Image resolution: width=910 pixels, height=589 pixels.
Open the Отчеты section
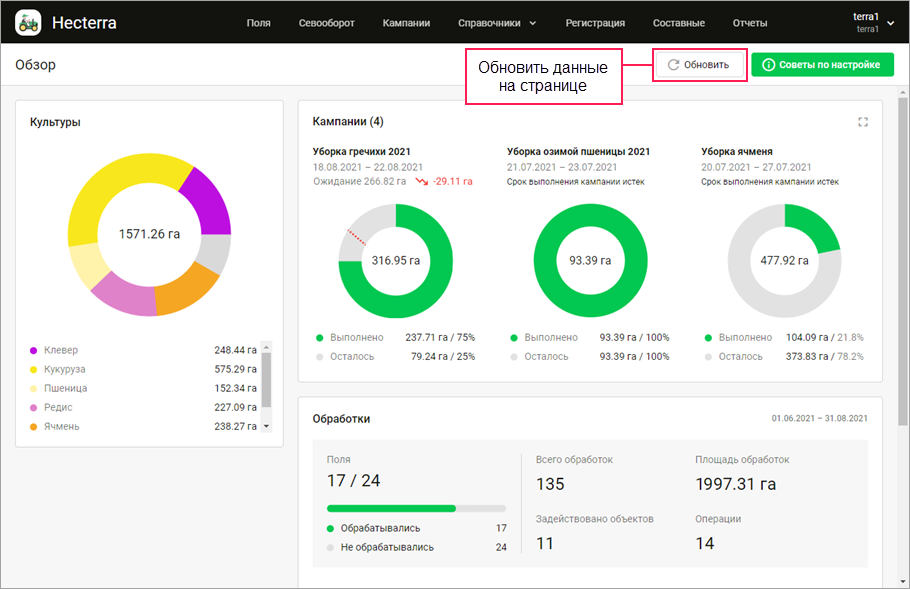(x=750, y=23)
